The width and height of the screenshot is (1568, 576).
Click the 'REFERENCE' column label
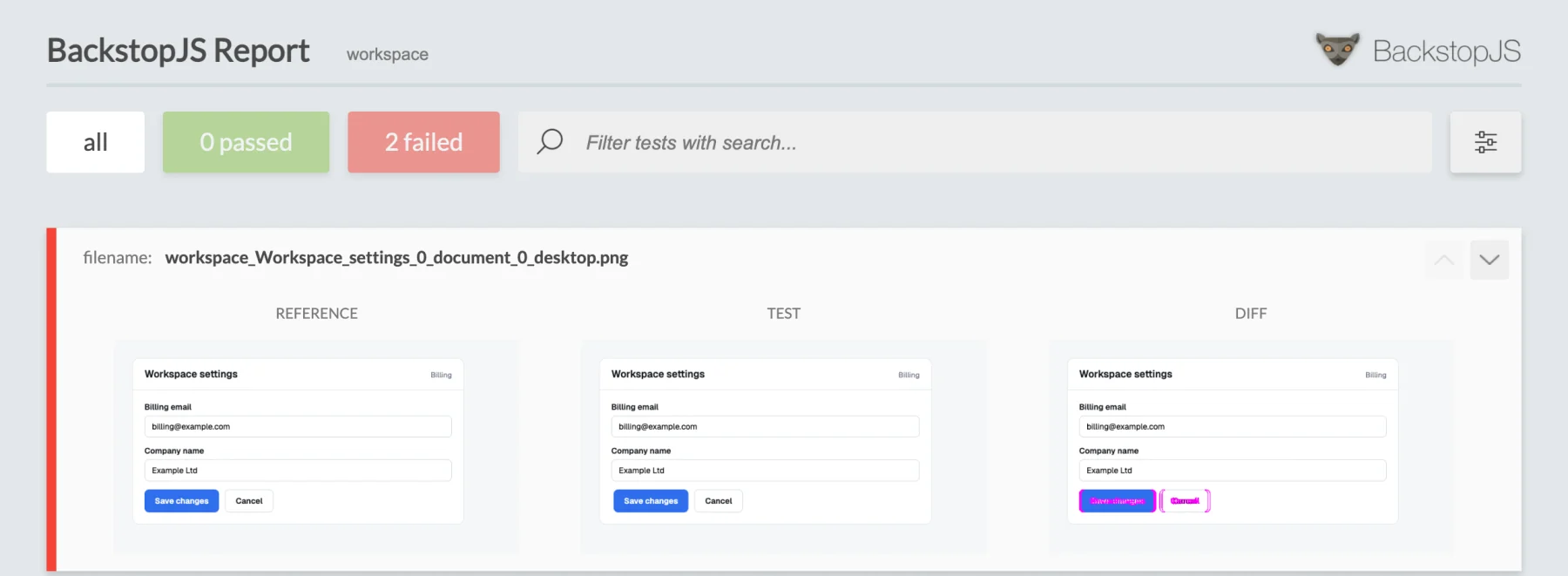pos(317,314)
